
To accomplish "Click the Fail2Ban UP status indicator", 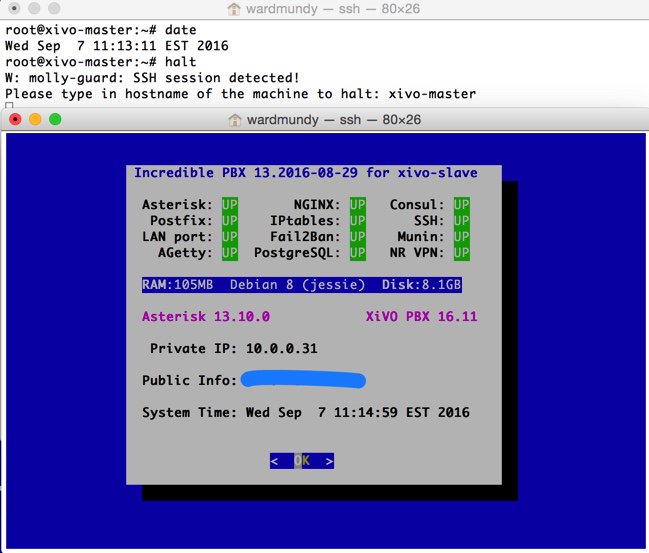I will [358, 237].
